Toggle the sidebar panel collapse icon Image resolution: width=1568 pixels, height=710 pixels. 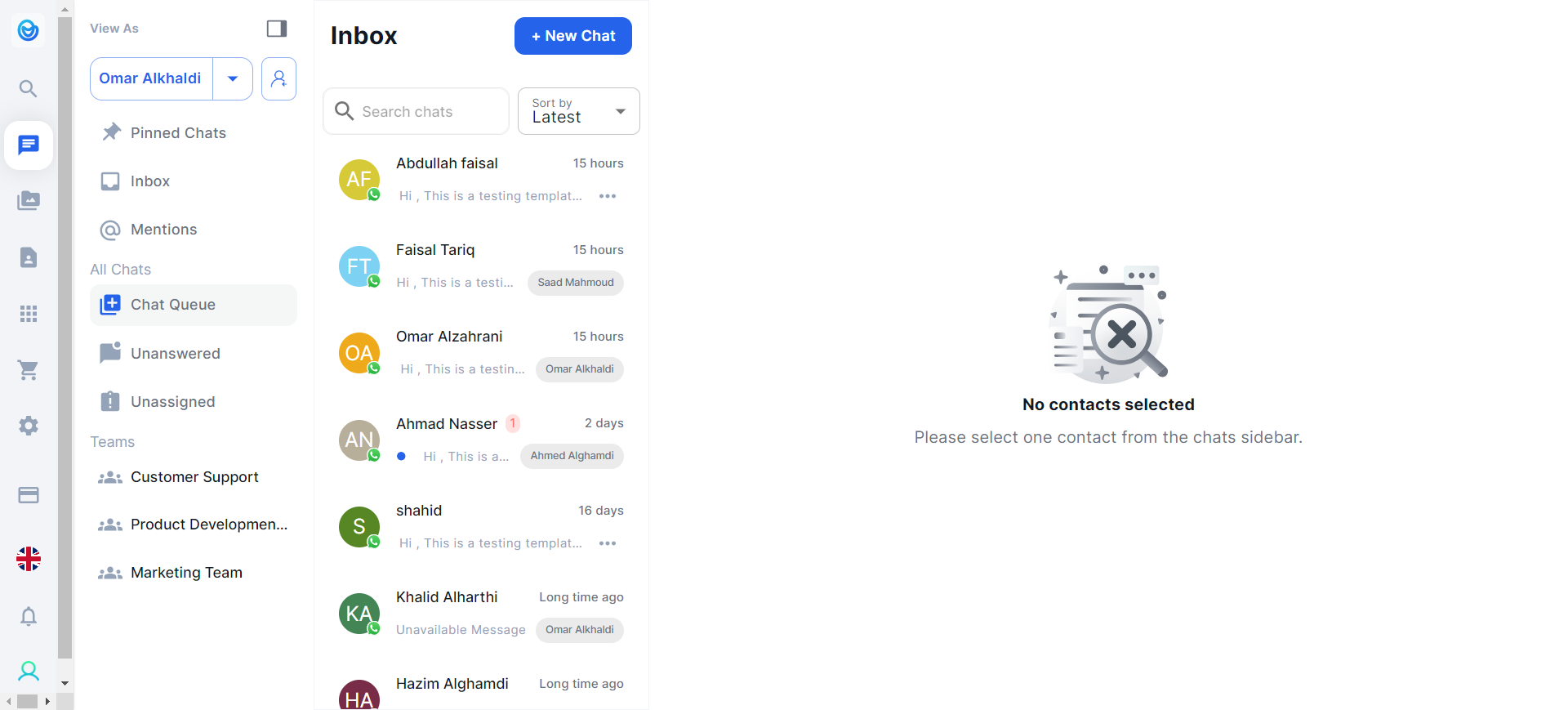click(277, 29)
